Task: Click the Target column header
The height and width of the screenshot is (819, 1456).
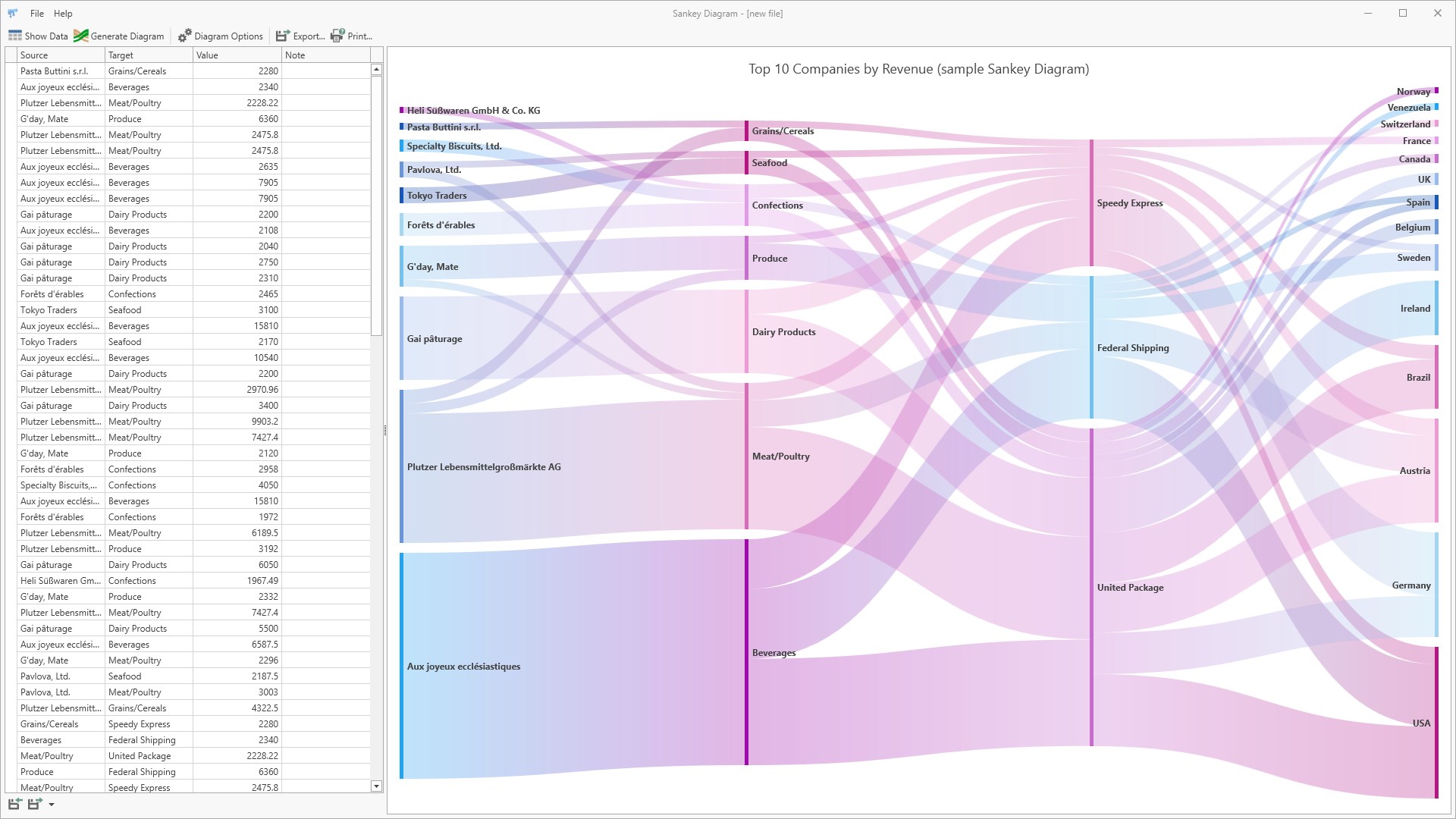Action: pyautogui.click(x=149, y=55)
